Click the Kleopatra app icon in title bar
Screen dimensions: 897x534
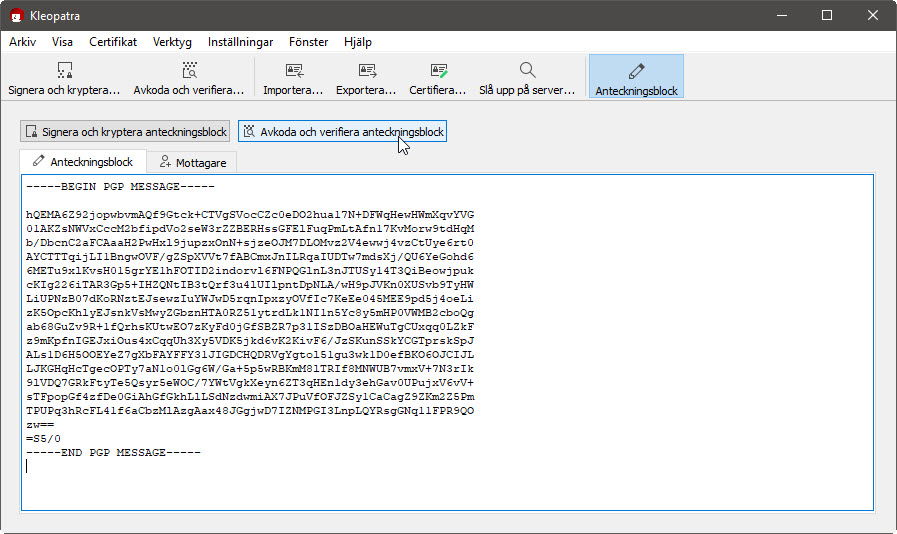(16, 15)
